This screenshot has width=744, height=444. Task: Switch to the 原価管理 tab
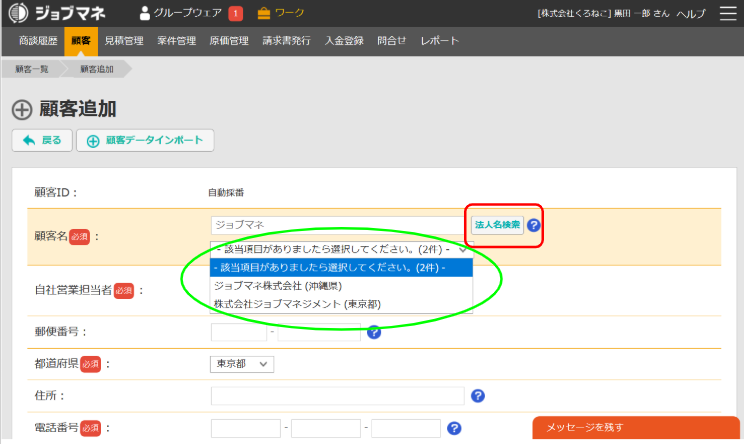229,41
